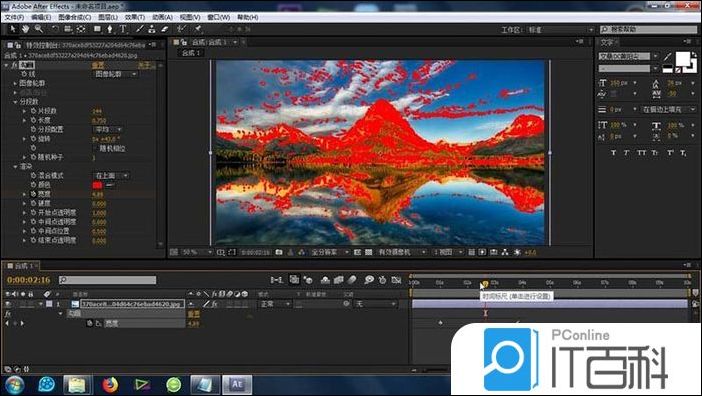Toggle the 颜色 stopwatch in effect controls
Screen dimensions: 702x396
pyautogui.click(x=34, y=185)
